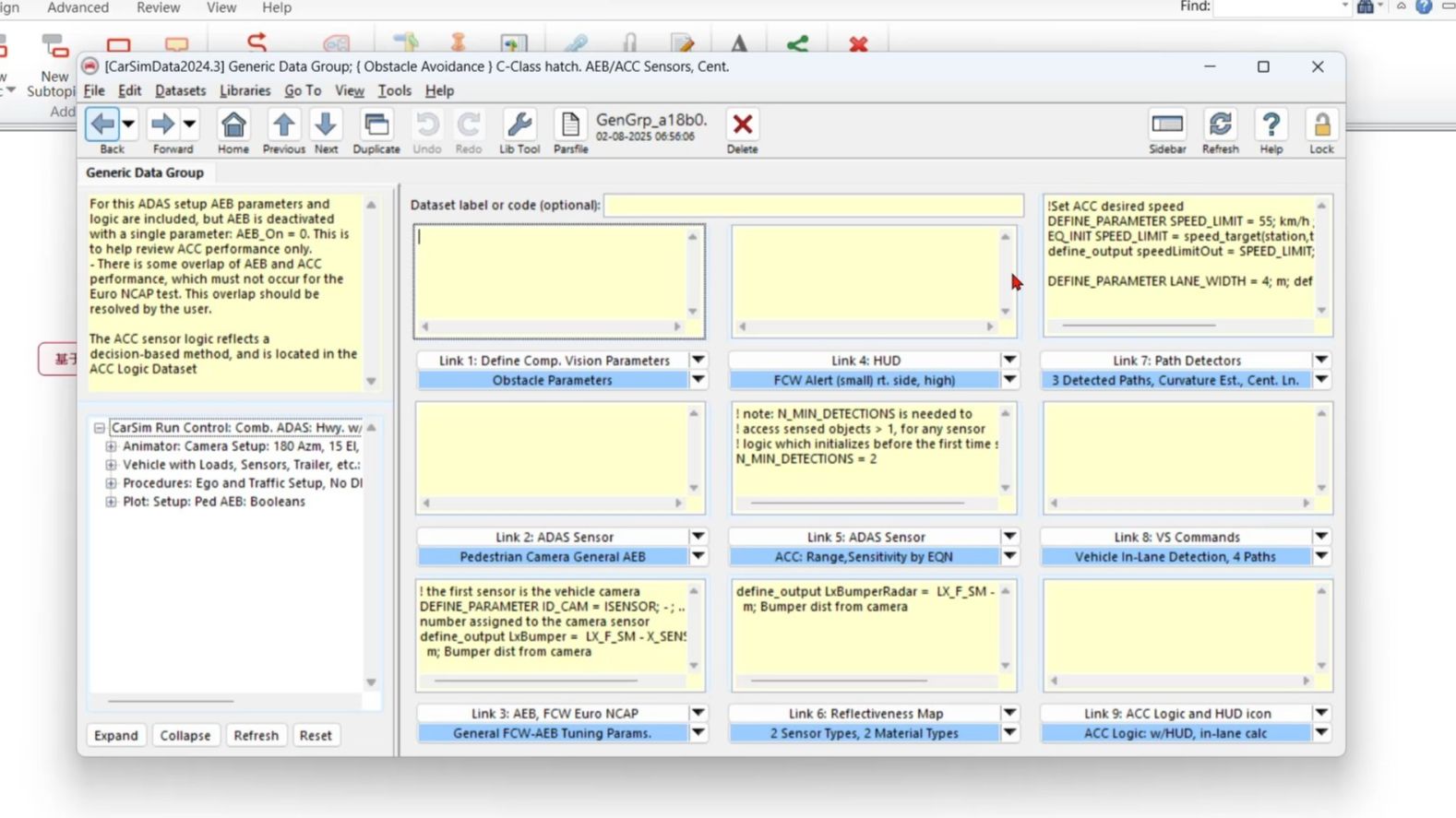Open Link 8 VS Commands dropdown arrow
The height and width of the screenshot is (818, 1456).
pyautogui.click(x=1322, y=536)
